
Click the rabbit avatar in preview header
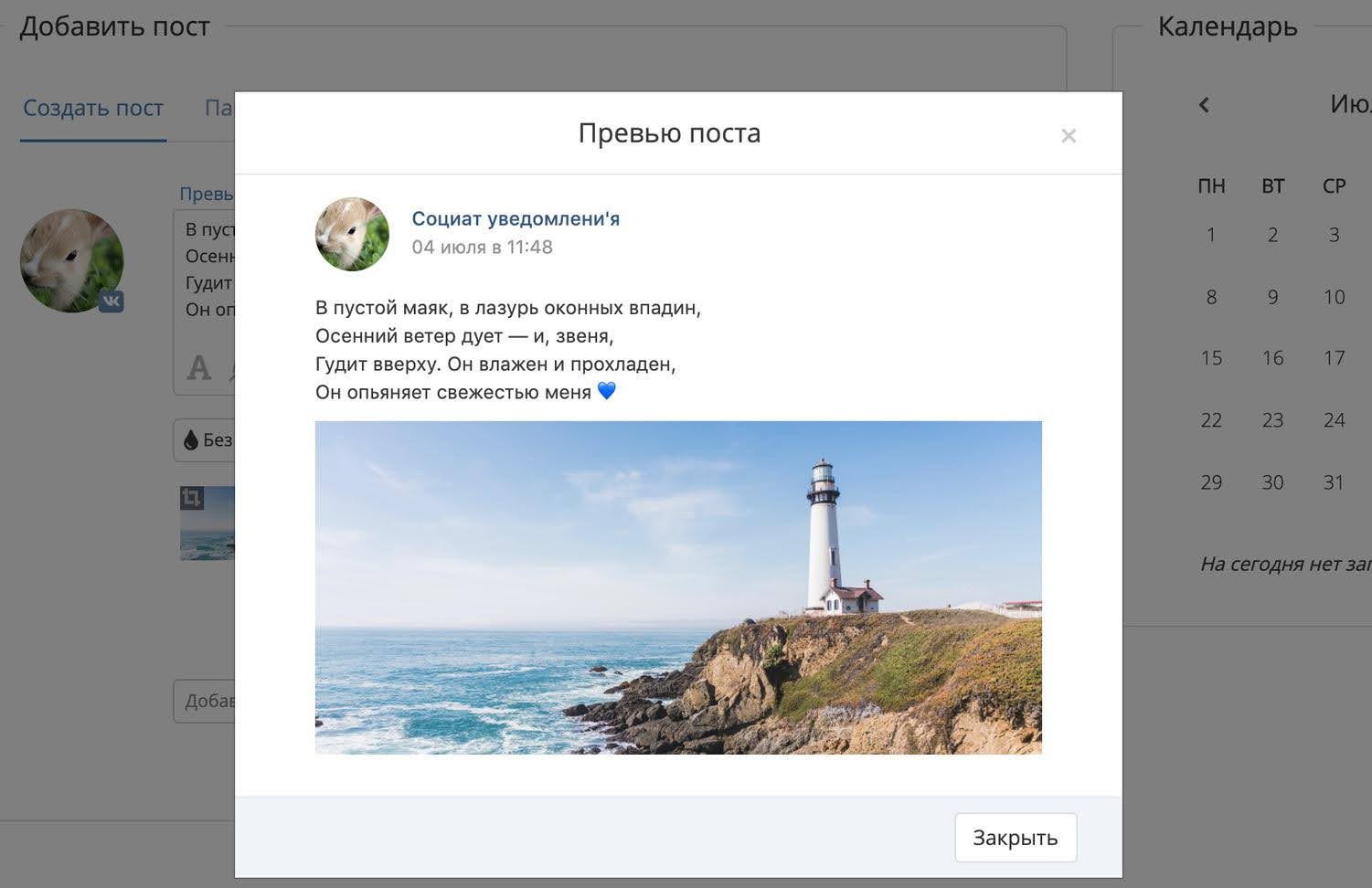click(x=352, y=234)
